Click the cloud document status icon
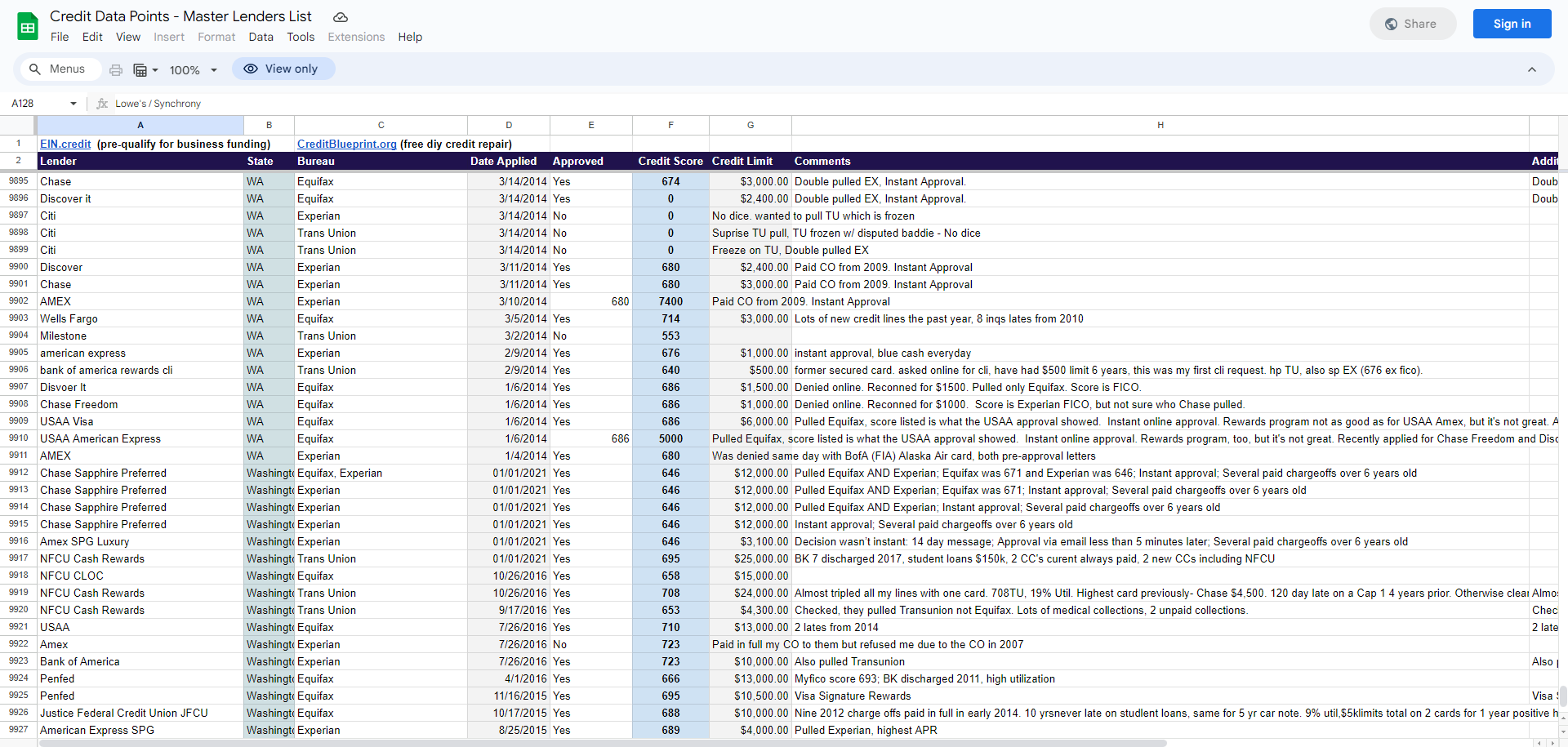 pyautogui.click(x=341, y=17)
